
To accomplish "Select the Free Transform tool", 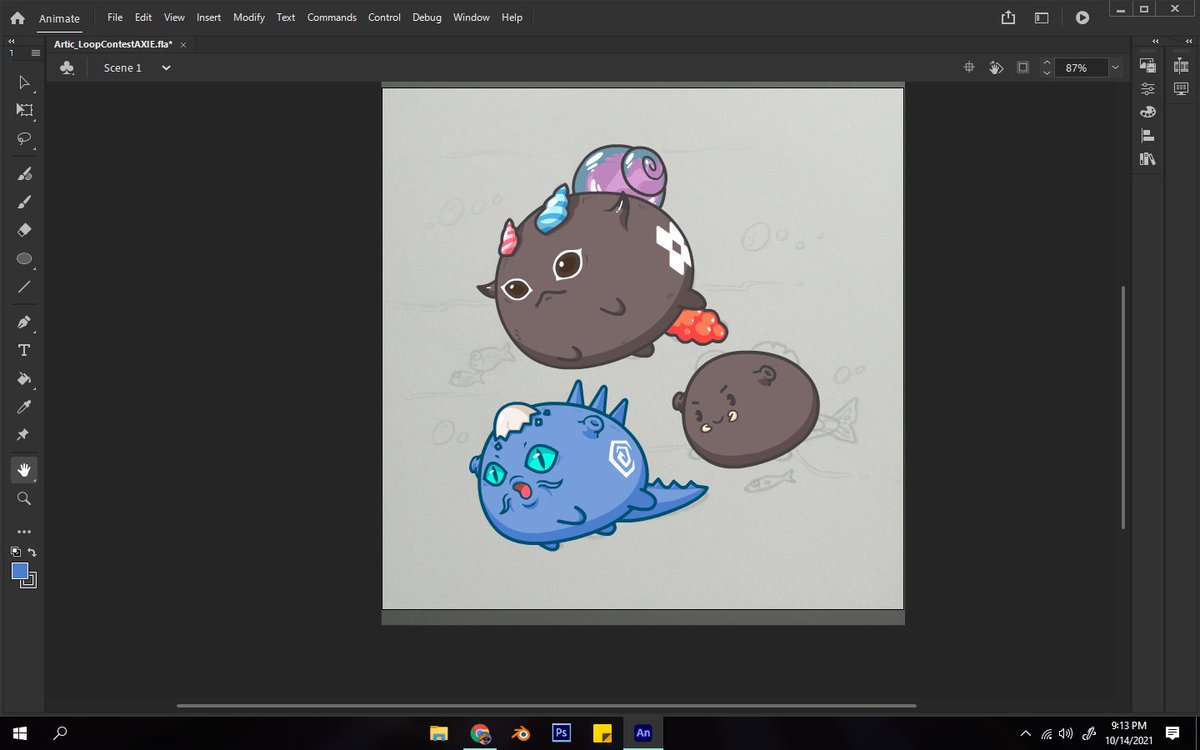I will pos(25,110).
